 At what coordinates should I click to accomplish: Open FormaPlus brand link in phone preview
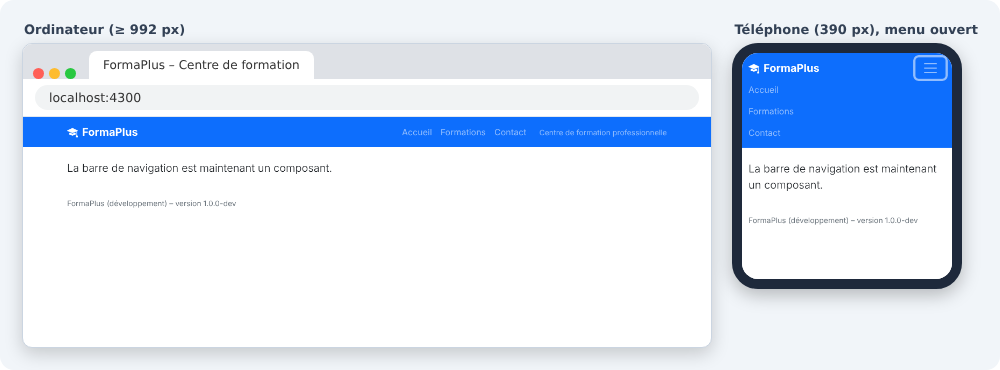(784, 68)
